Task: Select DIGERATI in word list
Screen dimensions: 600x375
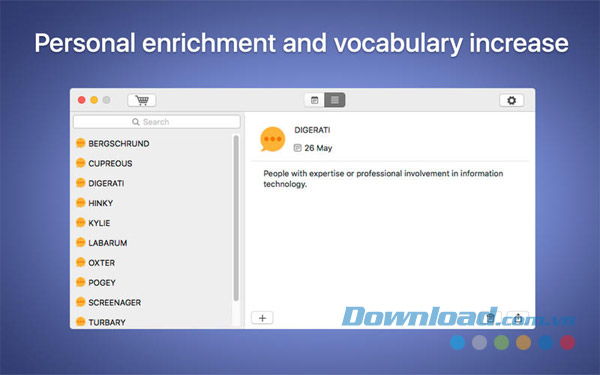Action: point(106,183)
